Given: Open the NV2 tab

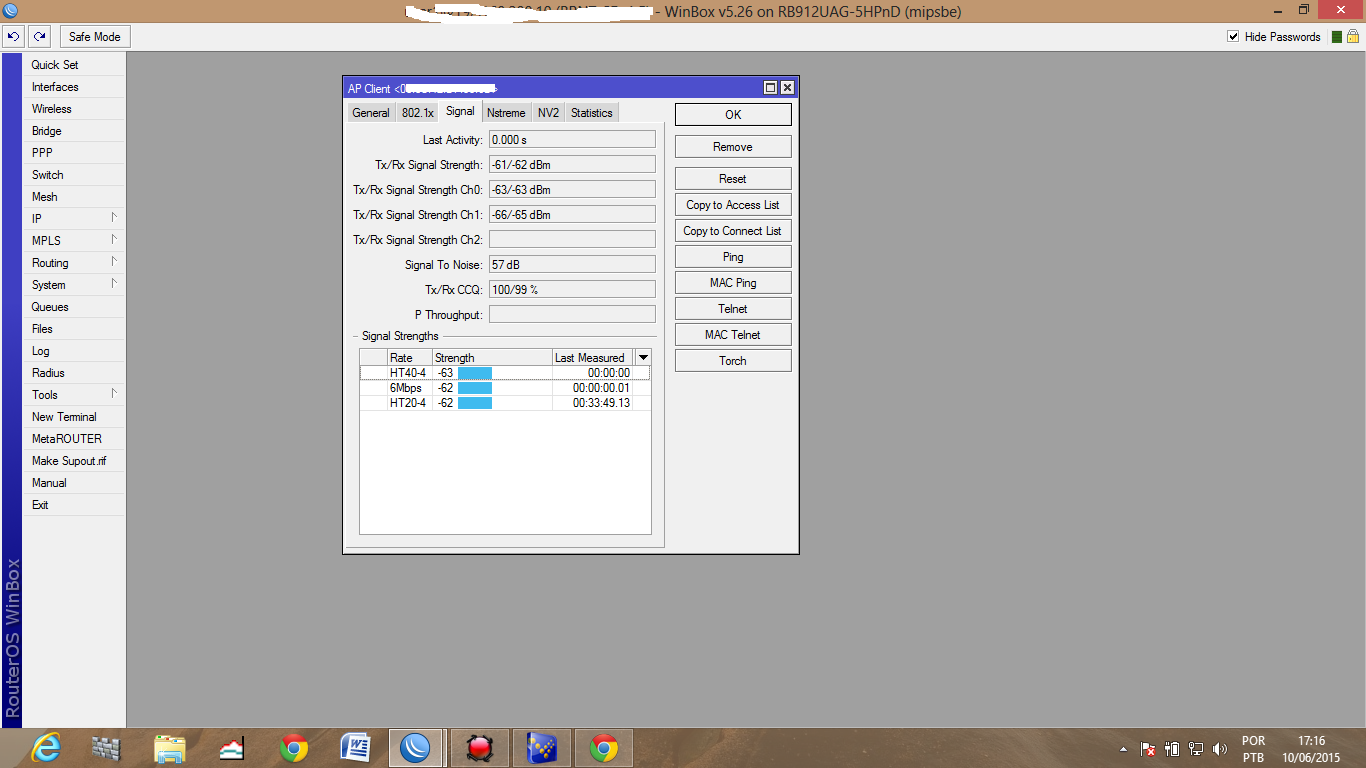Looking at the screenshot, I should [x=548, y=113].
